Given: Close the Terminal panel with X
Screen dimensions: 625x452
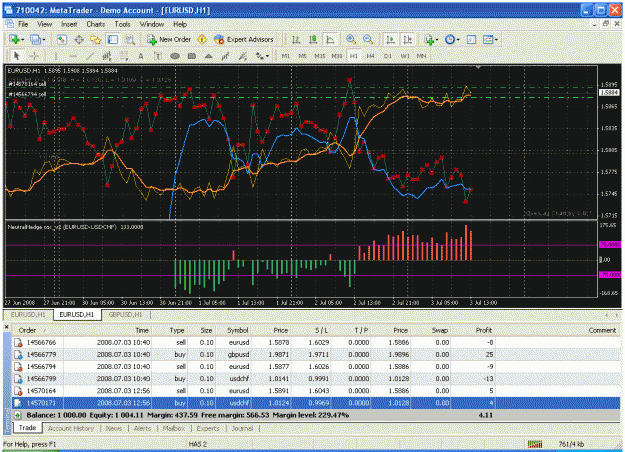Looking at the screenshot, I should pos(6,327).
